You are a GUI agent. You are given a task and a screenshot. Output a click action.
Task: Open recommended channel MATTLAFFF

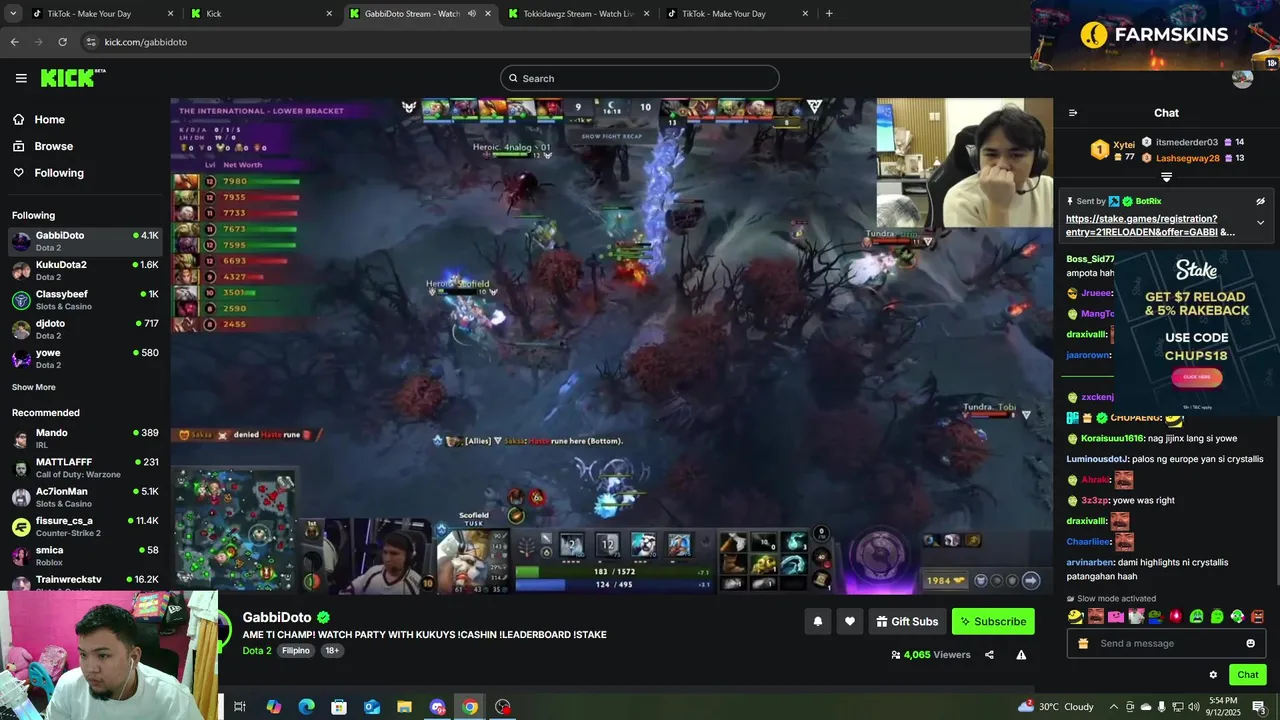pyautogui.click(x=85, y=467)
